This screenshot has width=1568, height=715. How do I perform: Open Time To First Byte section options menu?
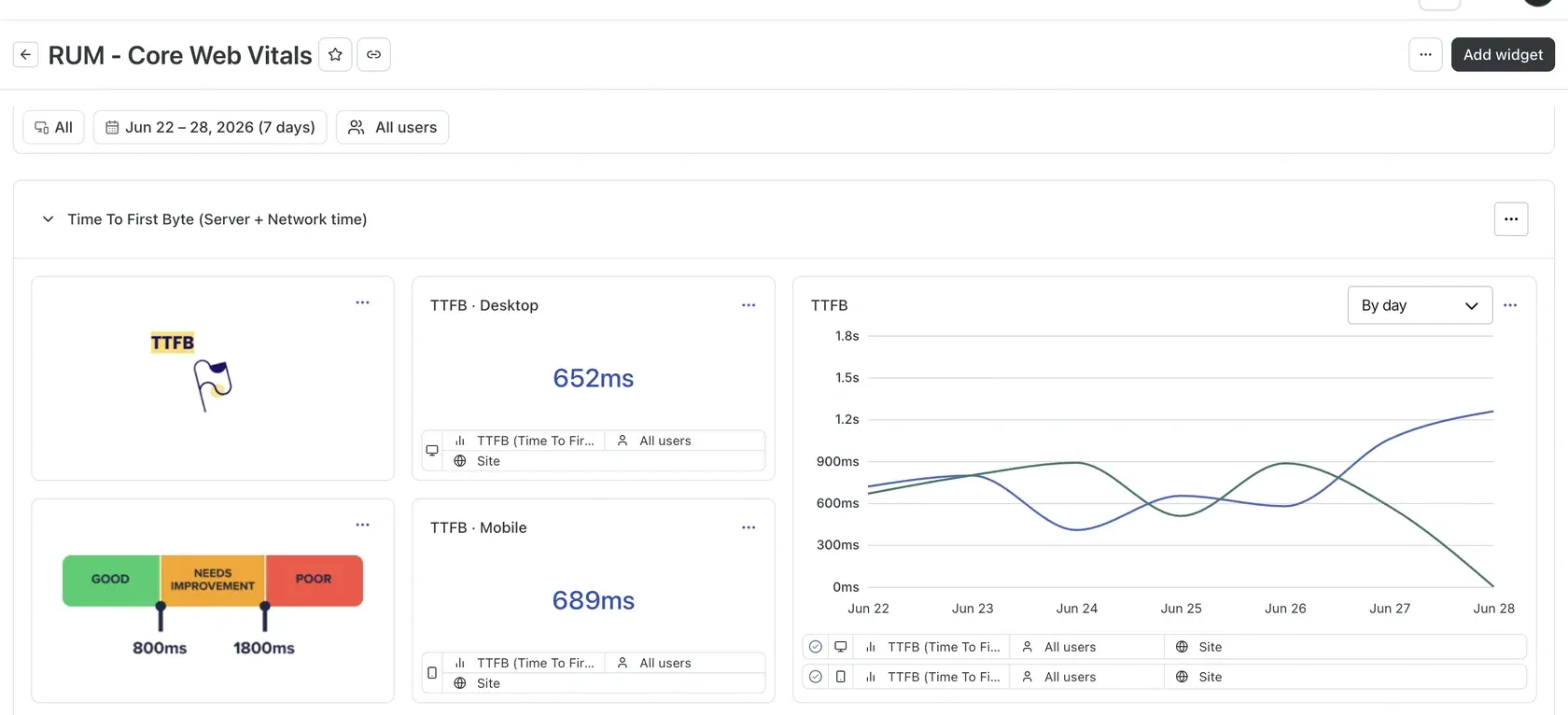point(1510,219)
